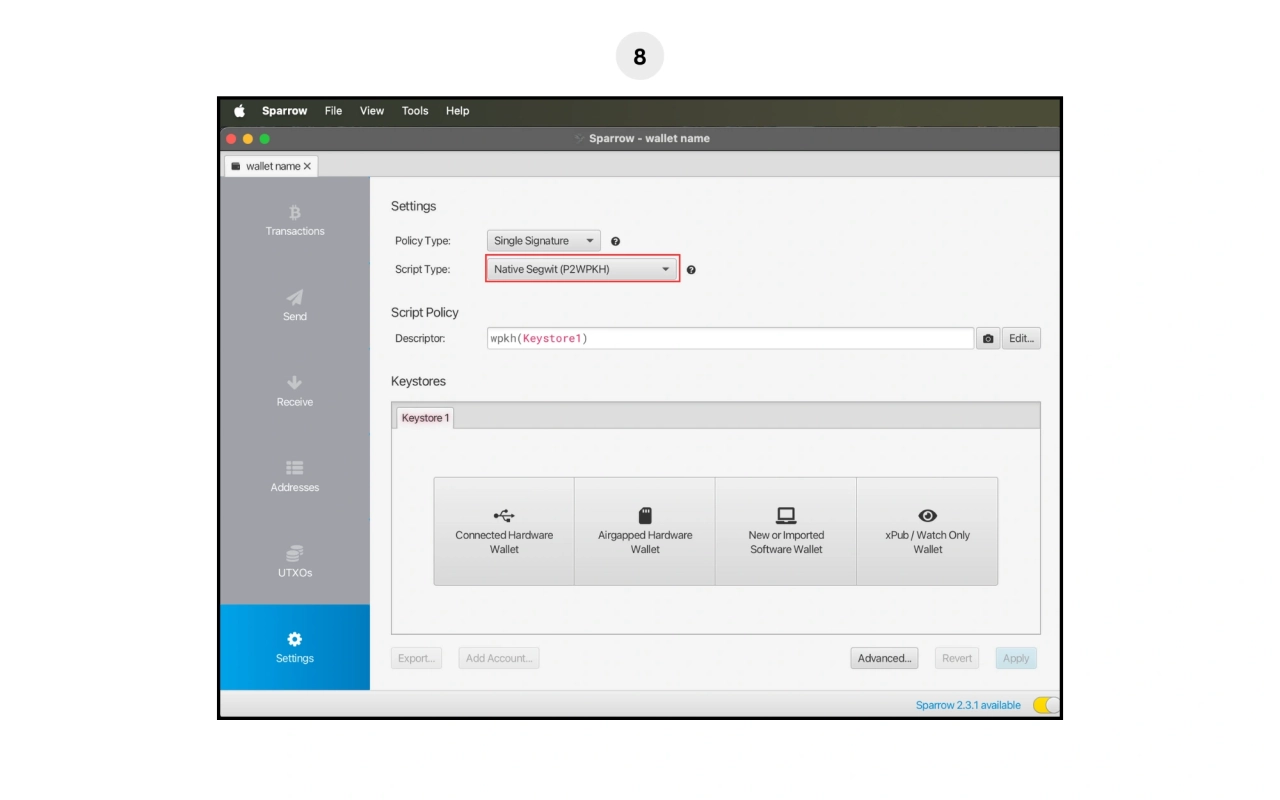Open the View menu
The height and width of the screenshot is (800, 1280).
click(372, 111)
